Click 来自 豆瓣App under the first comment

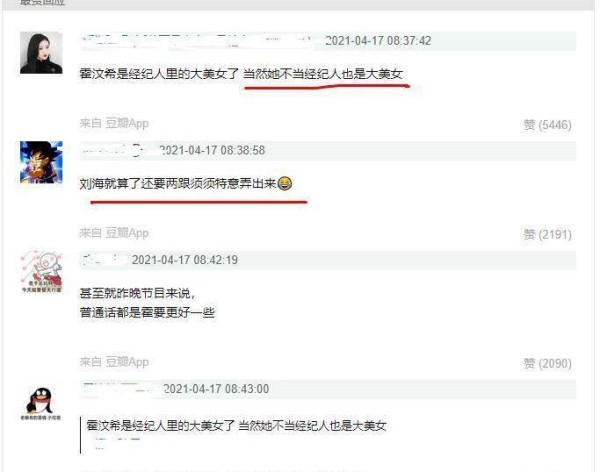coord(114,124)
